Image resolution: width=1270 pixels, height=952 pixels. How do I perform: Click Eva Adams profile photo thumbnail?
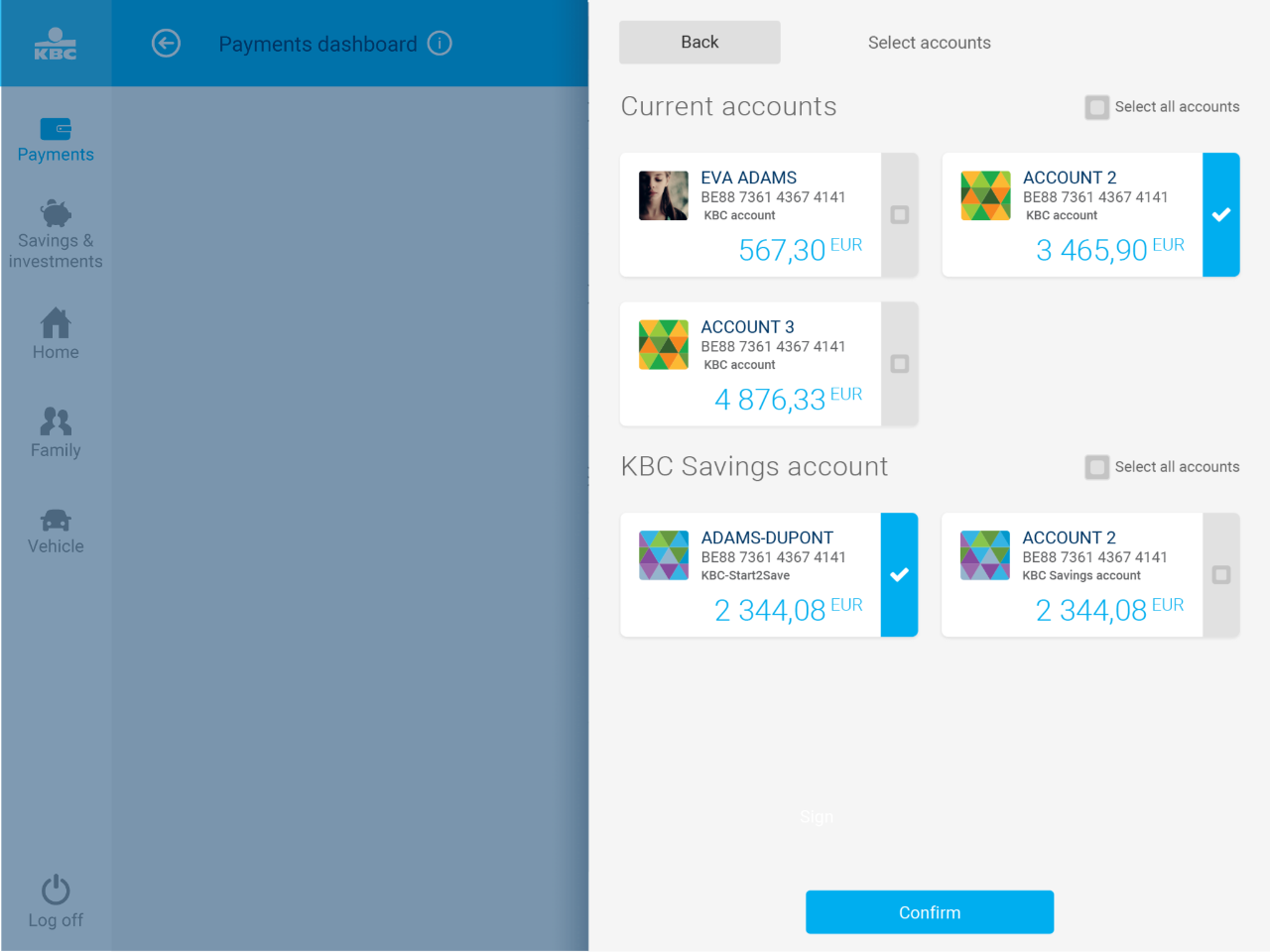click(x=664, y=195)
